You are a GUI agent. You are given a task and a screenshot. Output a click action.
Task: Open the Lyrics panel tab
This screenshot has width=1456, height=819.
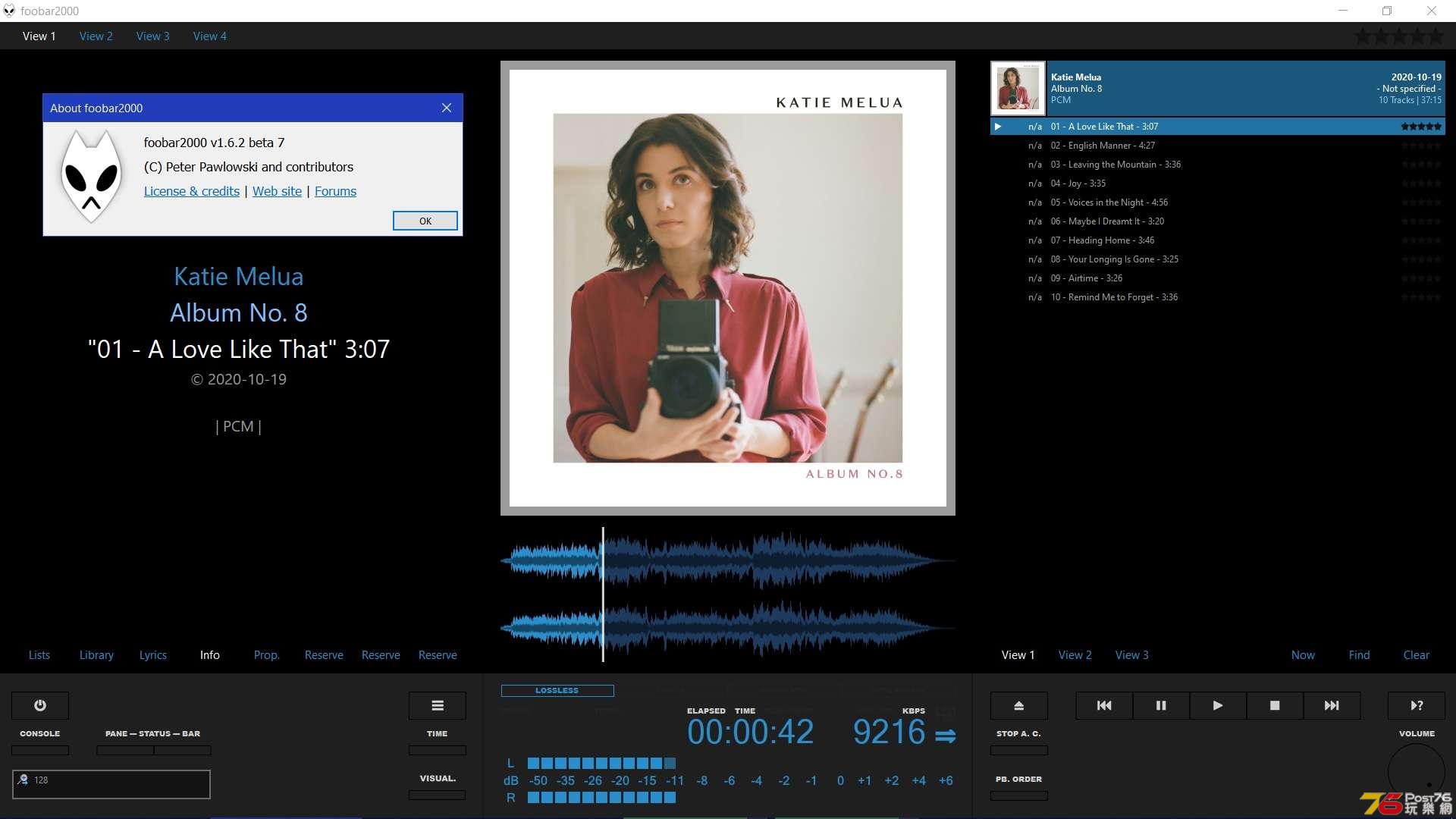(153, 654)
